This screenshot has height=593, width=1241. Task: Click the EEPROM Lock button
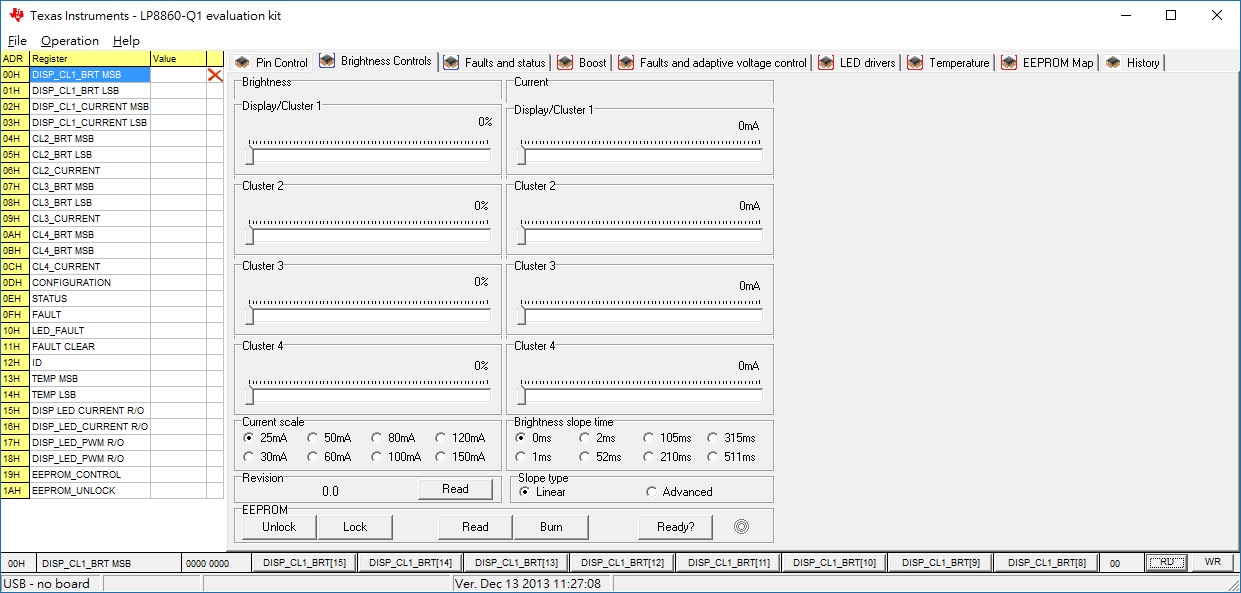[x=355, y=527]
